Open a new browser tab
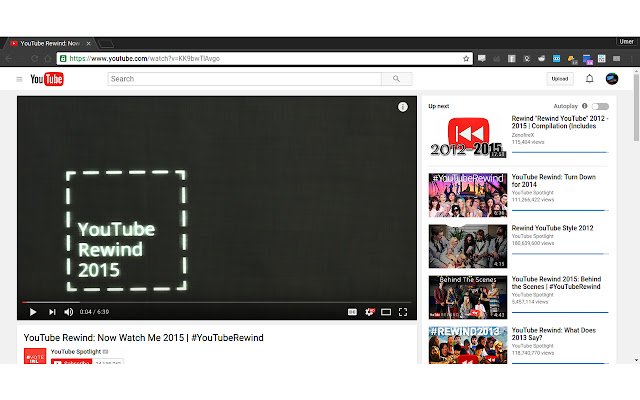Viewport: 640px width, 400px height. 106,43
